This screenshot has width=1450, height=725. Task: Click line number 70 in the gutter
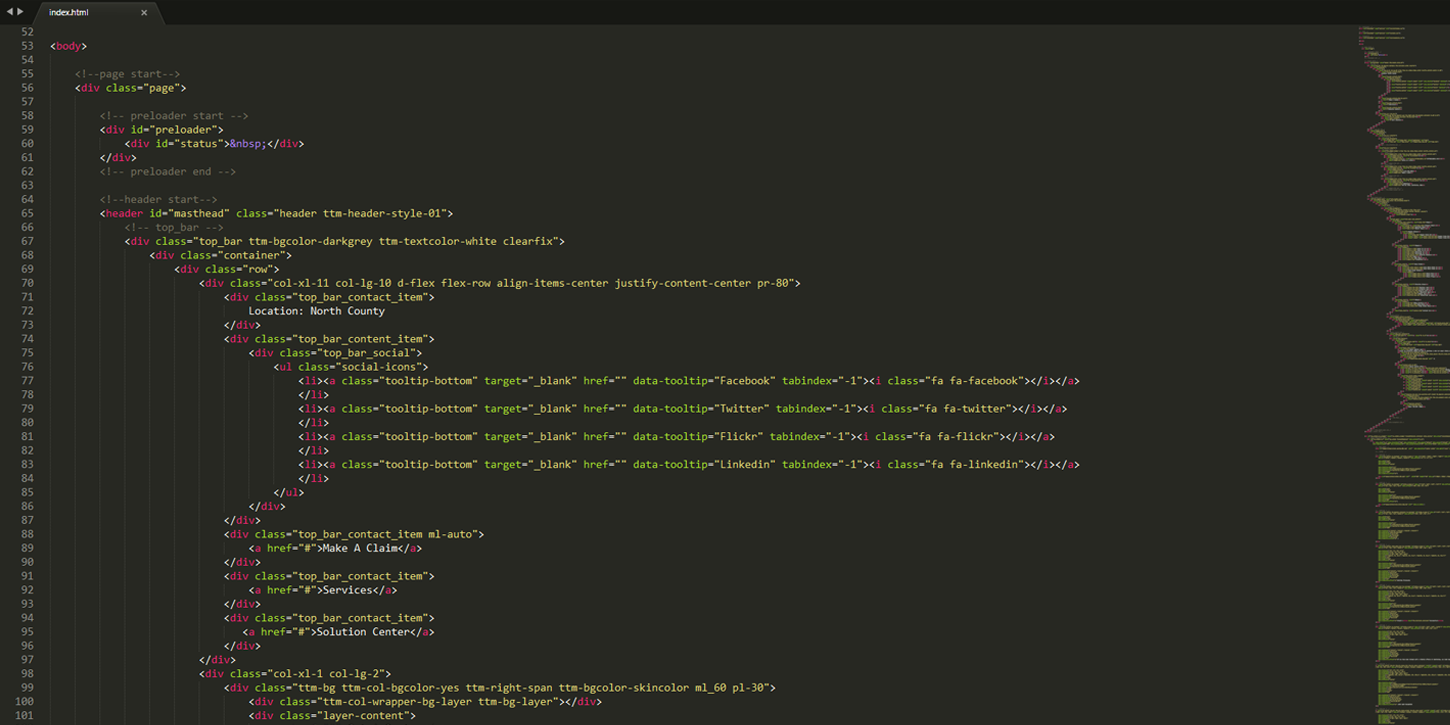pos(27,284)
